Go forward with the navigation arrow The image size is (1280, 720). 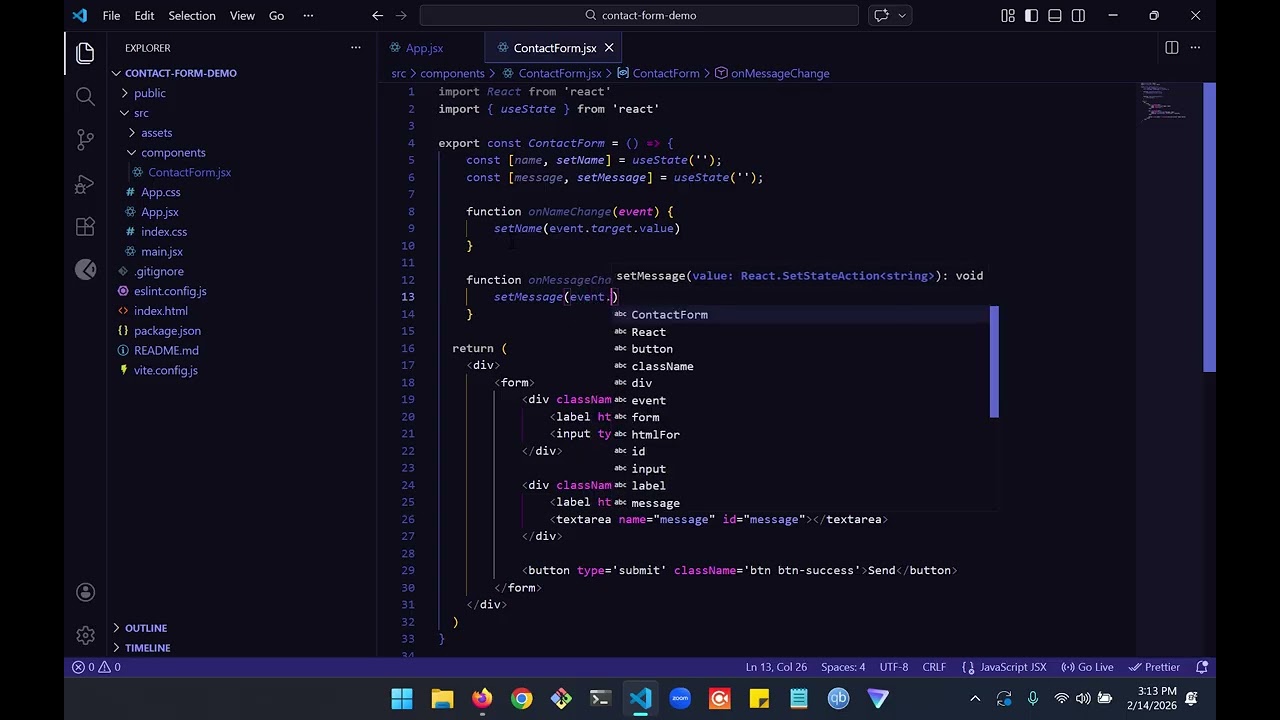tap(403, 15)
